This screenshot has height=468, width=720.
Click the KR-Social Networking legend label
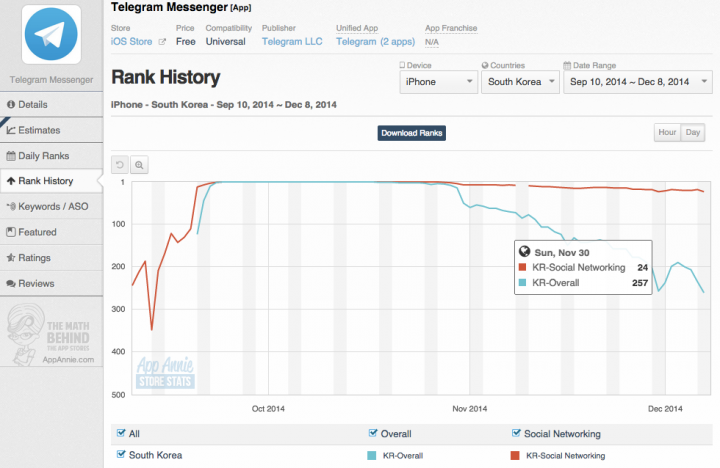(565, 456)
